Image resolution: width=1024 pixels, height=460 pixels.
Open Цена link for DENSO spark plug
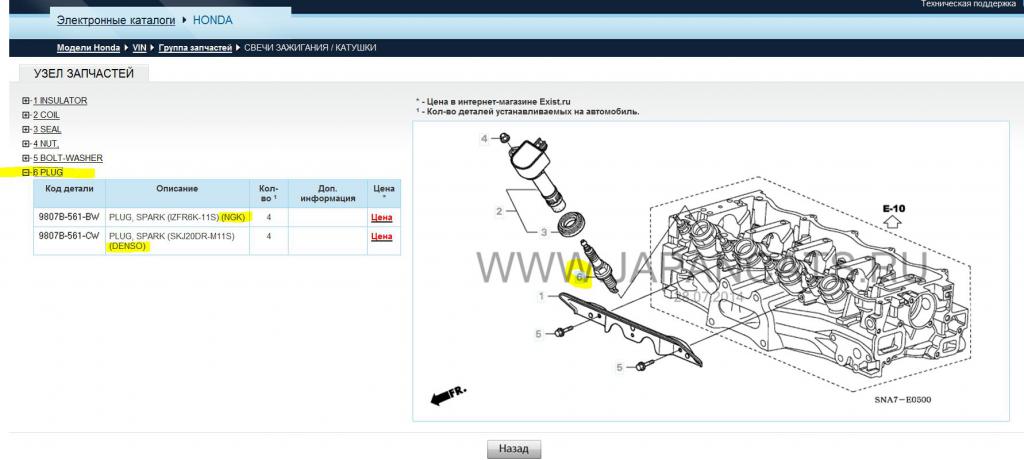point(381,237)
